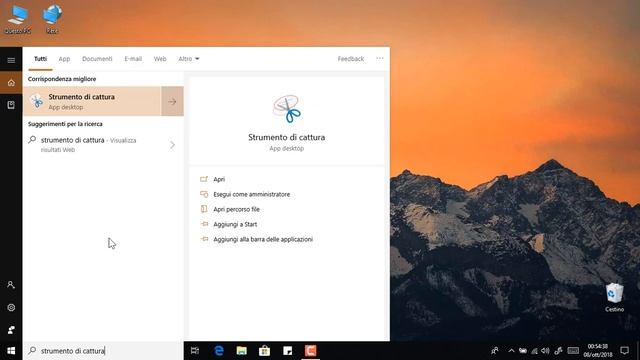Open the Cestino recycle bin icon
The height and width of the screenshot is (360, 640).
coord(614,297)
